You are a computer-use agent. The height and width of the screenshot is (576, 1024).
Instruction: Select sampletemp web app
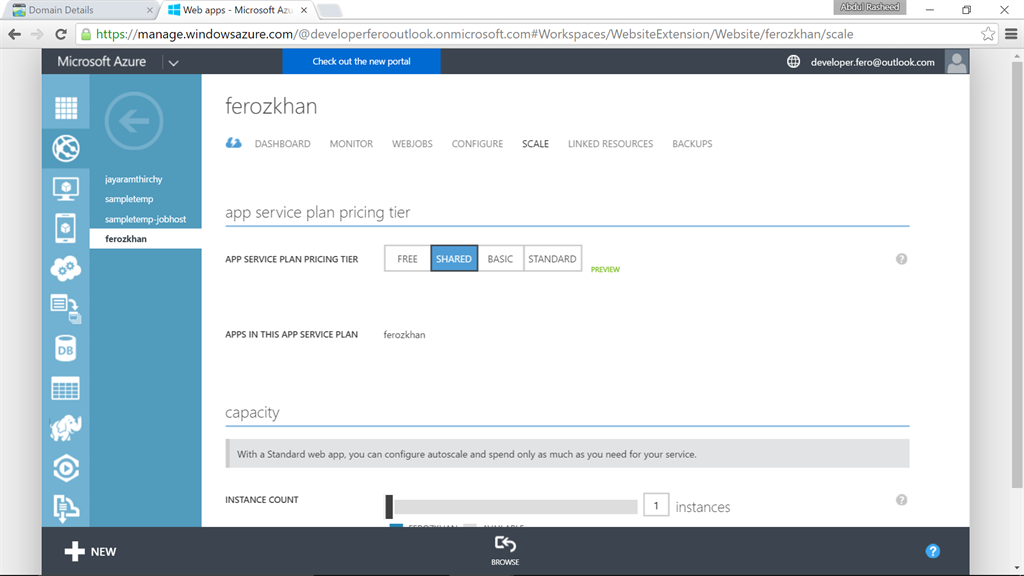[x=129, y=199]
